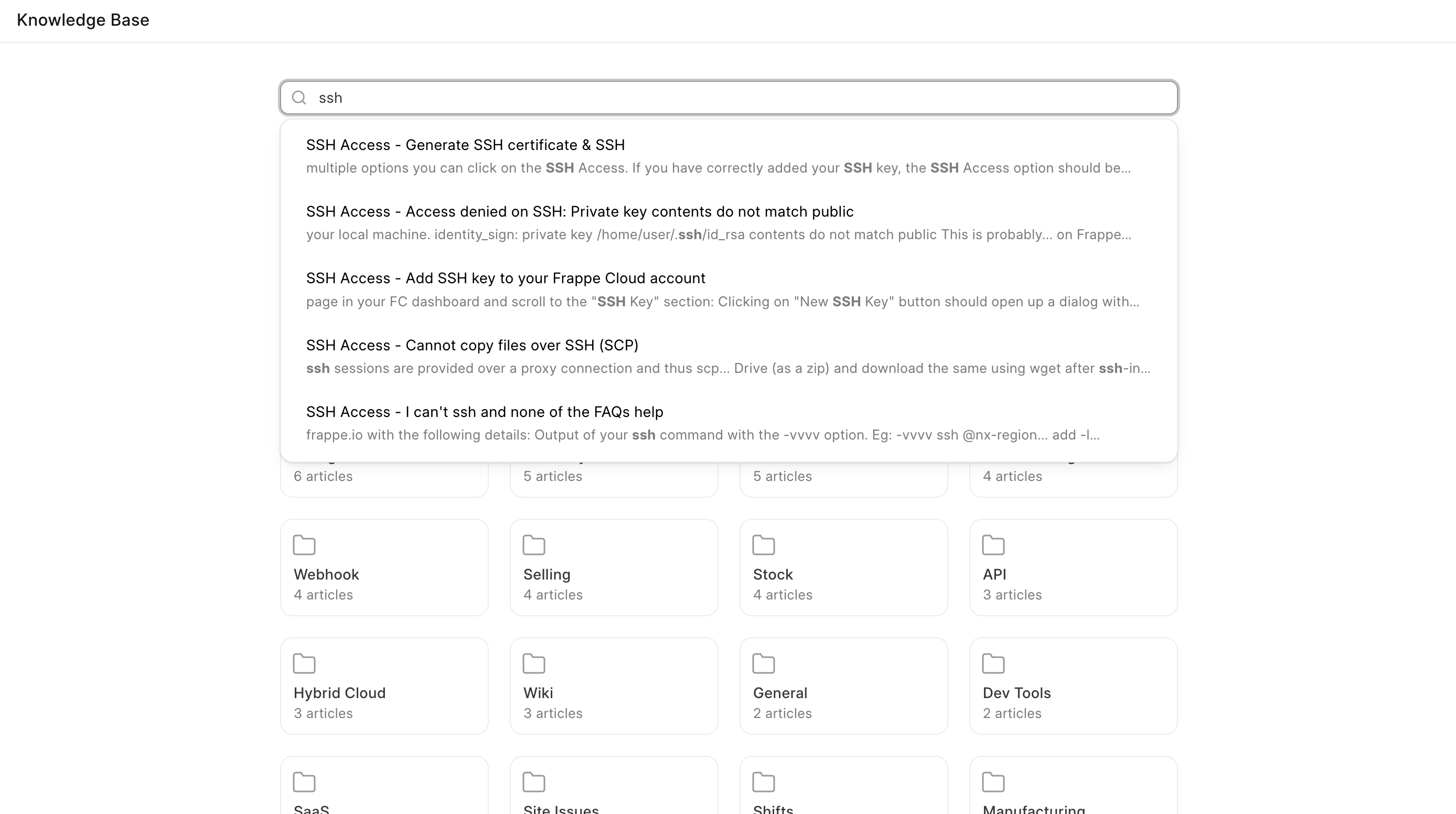Select the Stock folder icon
1456x814 pixels.
click(764, 545)
